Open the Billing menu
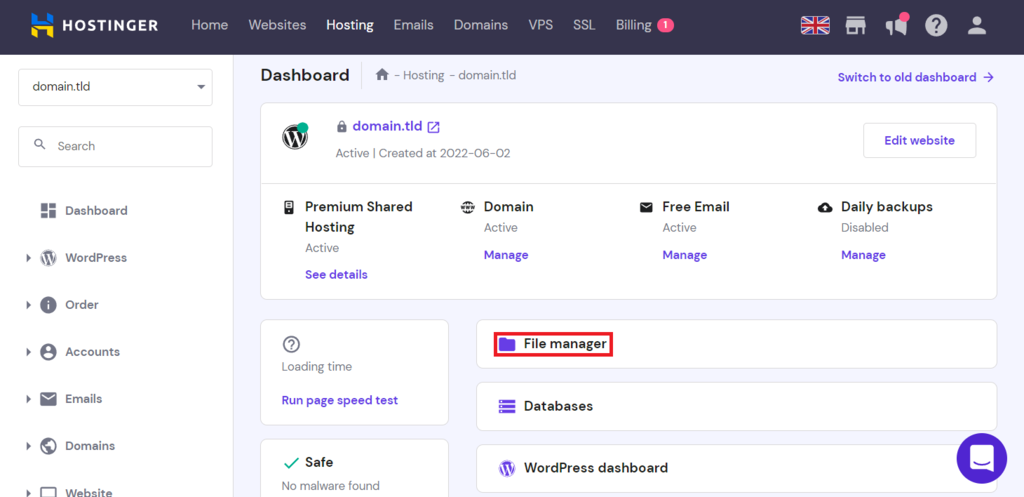 (634, 25)
